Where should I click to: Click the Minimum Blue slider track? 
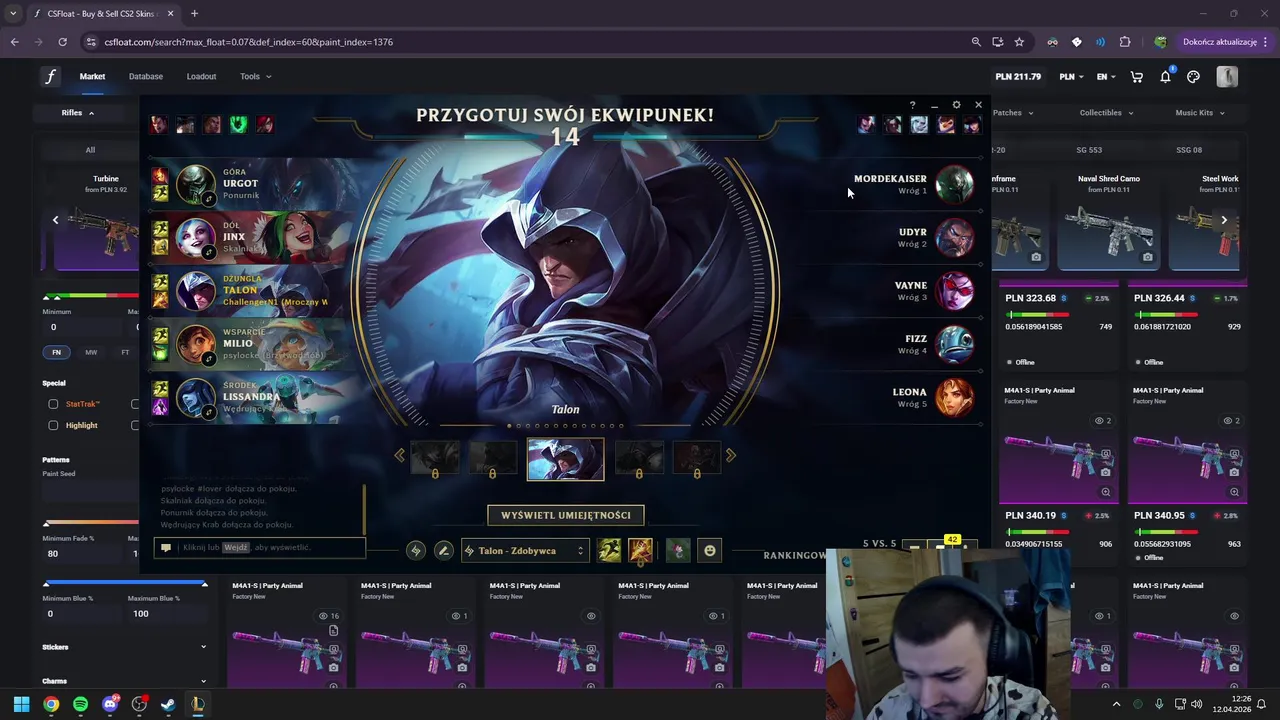click(125, 583)
